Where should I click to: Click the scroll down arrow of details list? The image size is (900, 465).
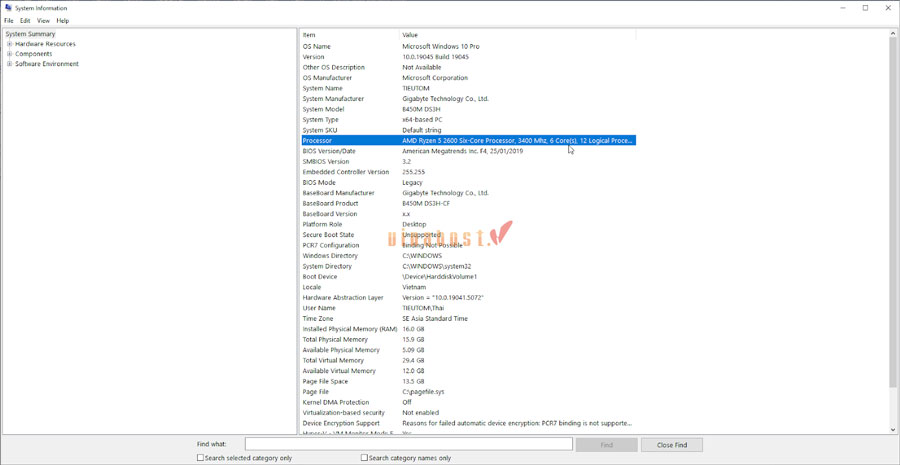click(x=893, y=430)
